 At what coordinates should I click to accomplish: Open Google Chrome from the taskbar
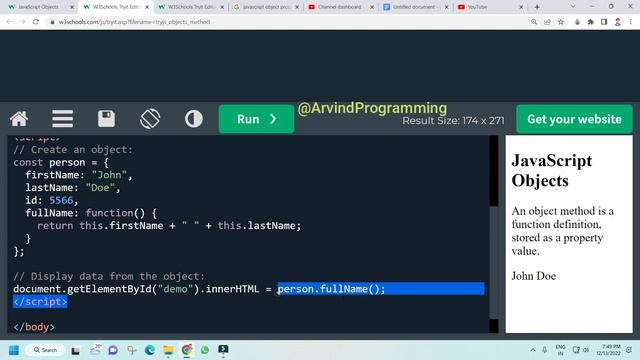click(187, 350)
